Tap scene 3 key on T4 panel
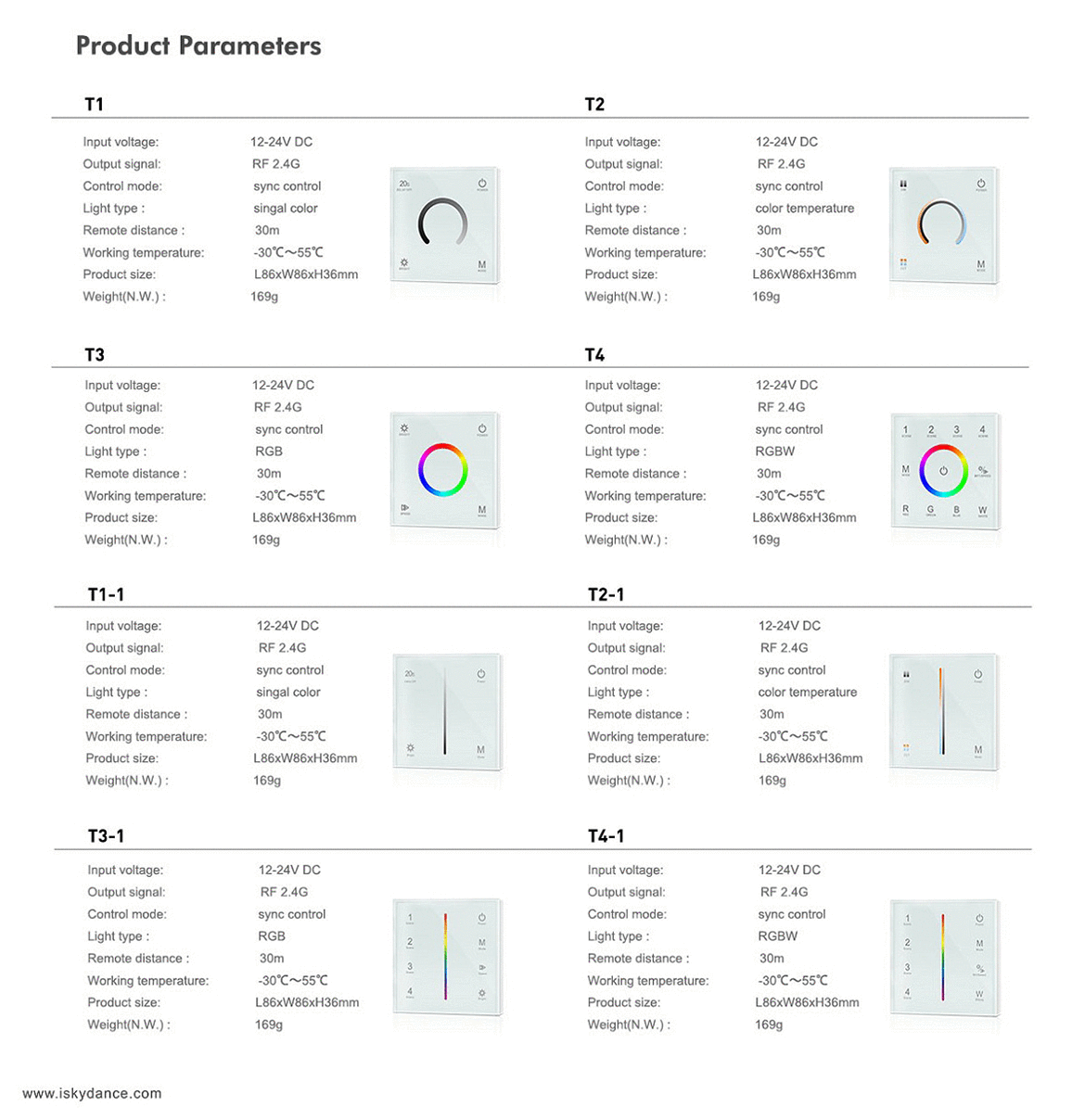1085x1120 pixels. (x=957, y=431)
